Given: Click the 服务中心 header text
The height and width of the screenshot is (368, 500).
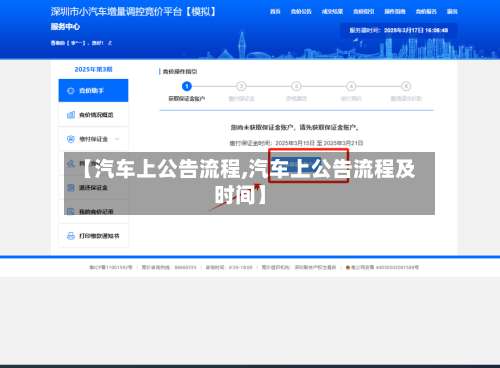Looking at the screenshot, I should click(65, 27).
